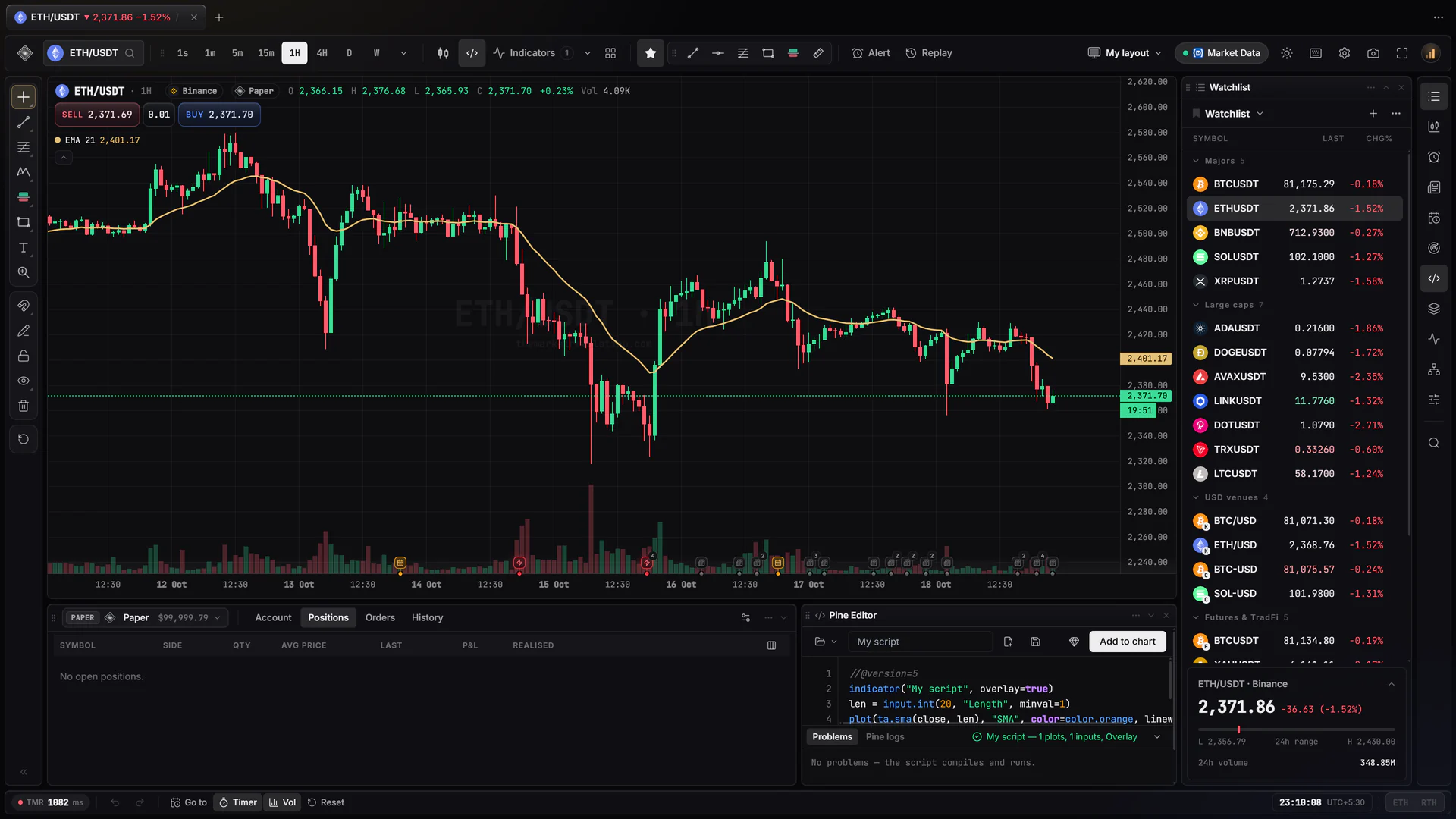
Task: Open chart settings gear icon
Action: tap(1345, 53)
